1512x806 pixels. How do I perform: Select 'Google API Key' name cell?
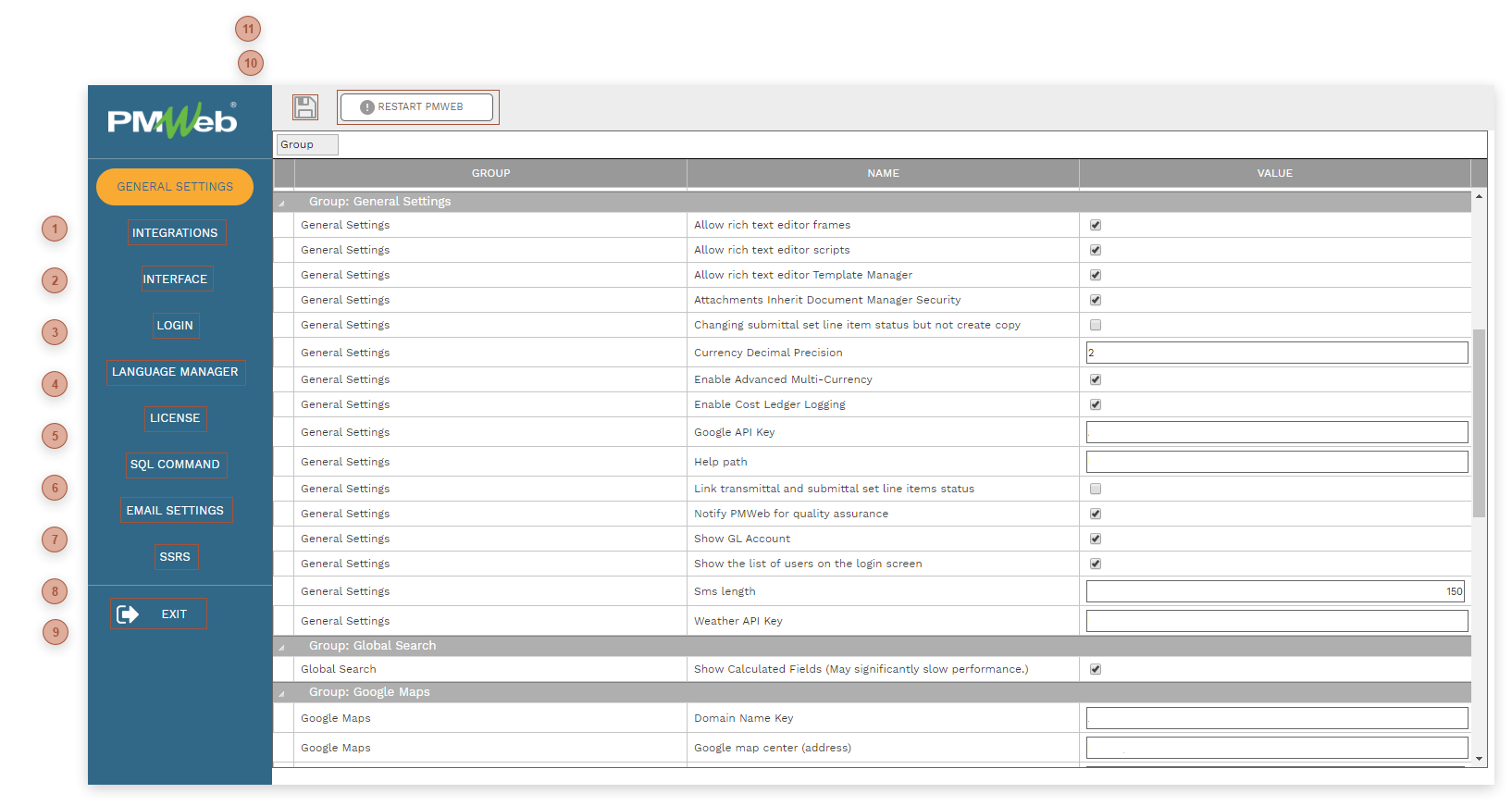(883, 432)
